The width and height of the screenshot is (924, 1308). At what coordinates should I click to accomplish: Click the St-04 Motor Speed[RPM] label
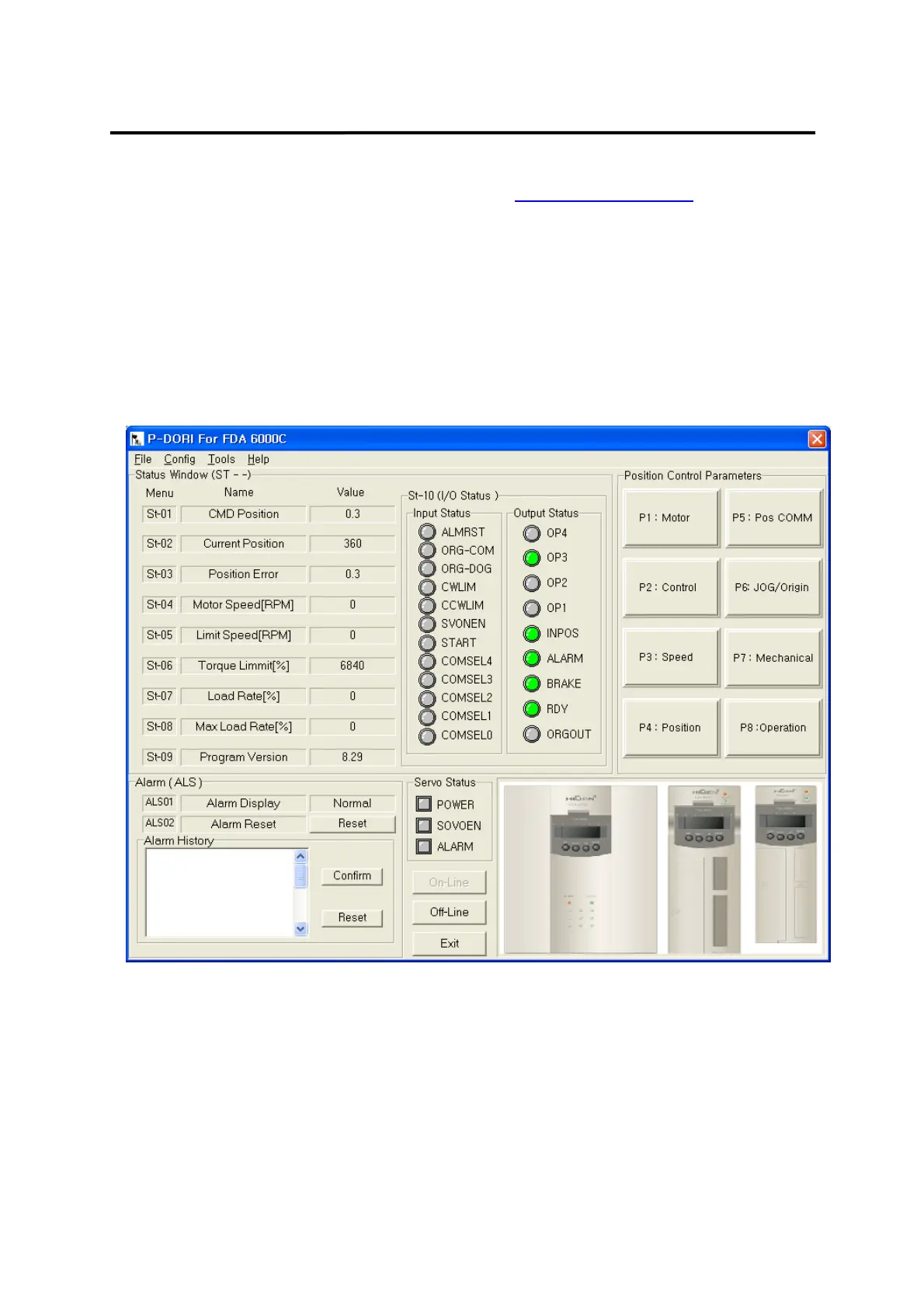click(243, 604)
